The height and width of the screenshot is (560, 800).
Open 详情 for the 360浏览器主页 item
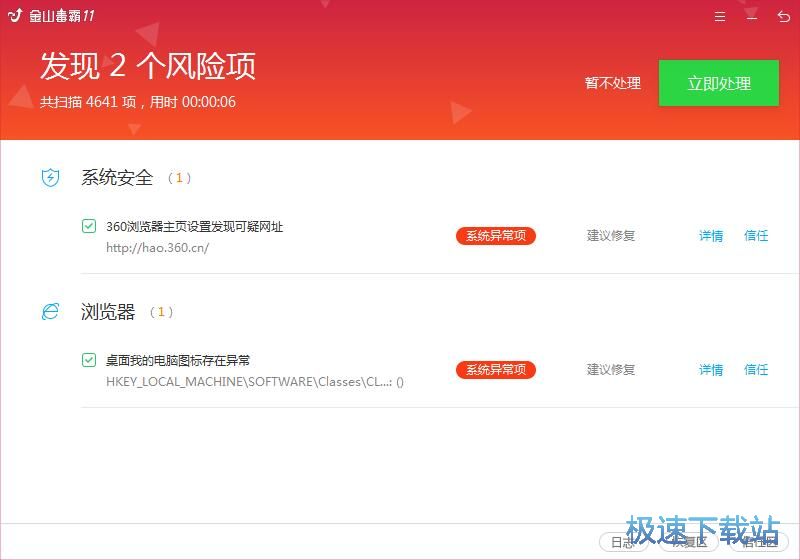point(711,236)
